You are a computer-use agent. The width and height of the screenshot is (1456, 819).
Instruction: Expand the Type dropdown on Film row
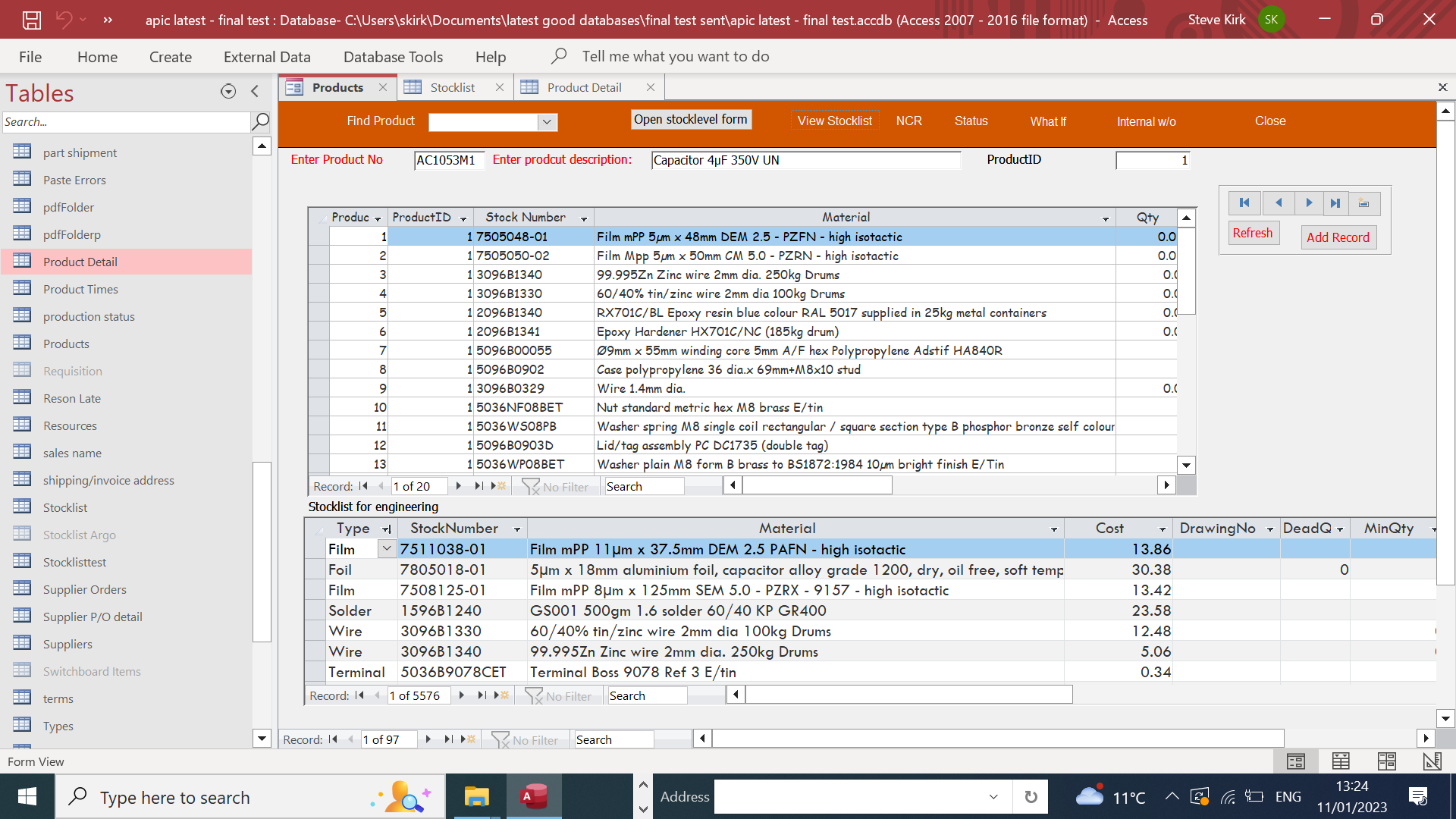(x=387, y=548)
